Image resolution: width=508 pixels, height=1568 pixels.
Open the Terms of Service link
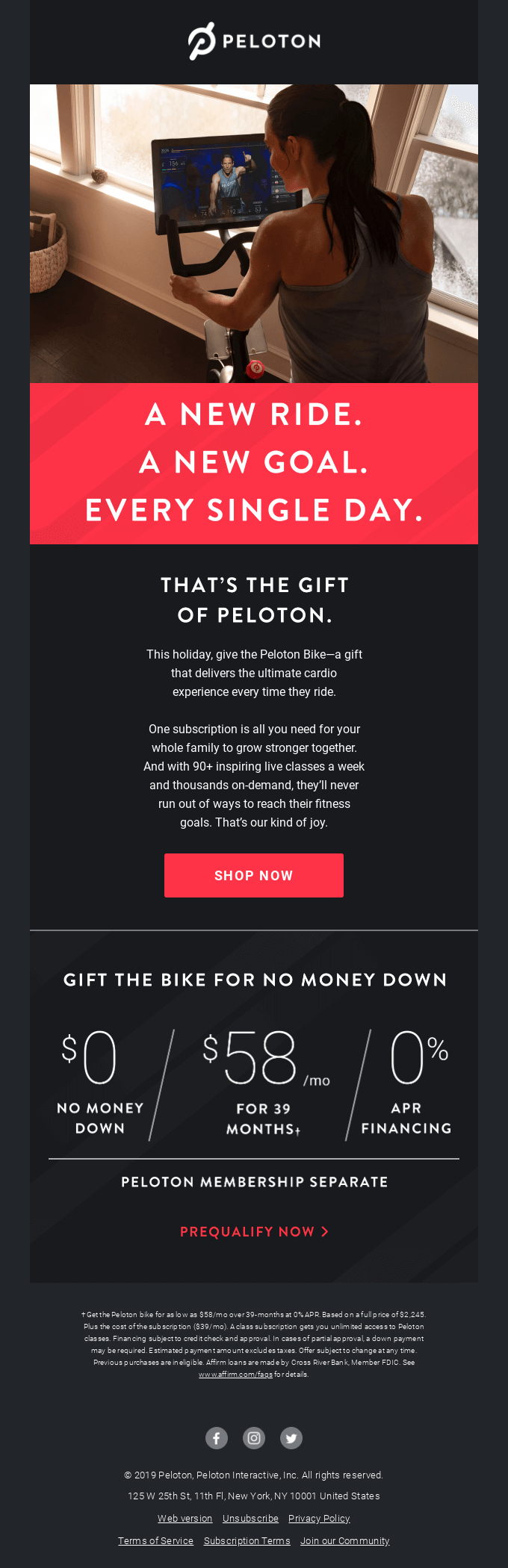coord(155,1541)
